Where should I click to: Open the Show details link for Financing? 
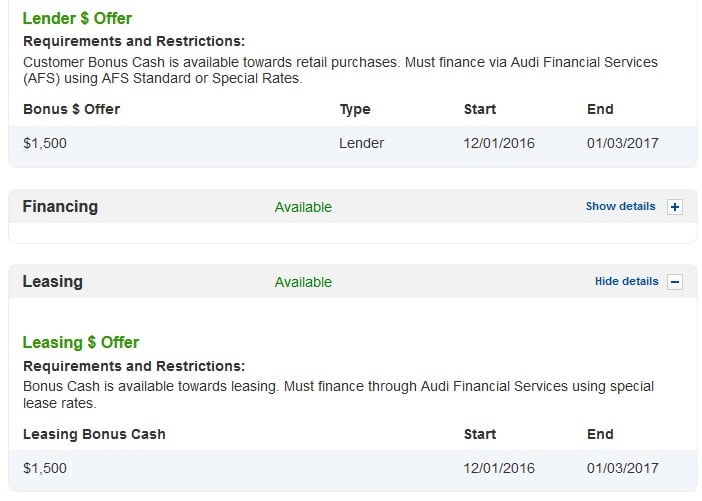point(620,206)
